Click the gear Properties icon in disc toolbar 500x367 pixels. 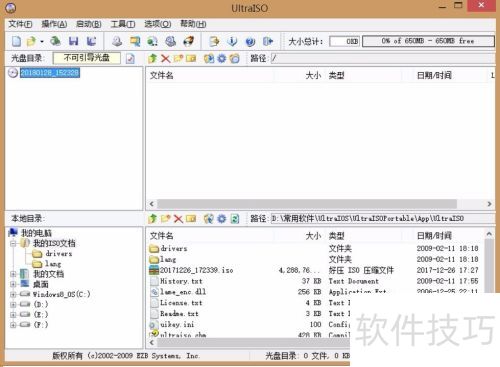[222, 59]
